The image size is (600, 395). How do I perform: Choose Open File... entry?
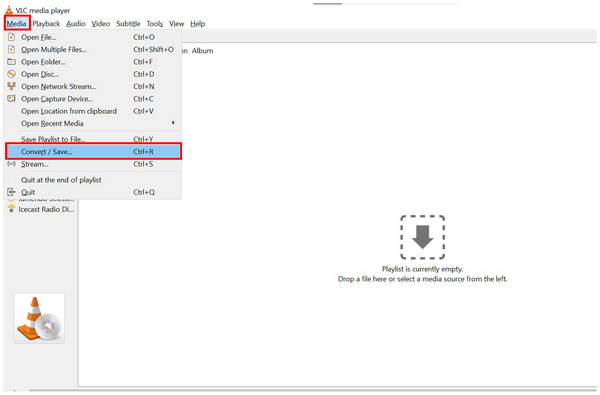(x=93, y=37)
